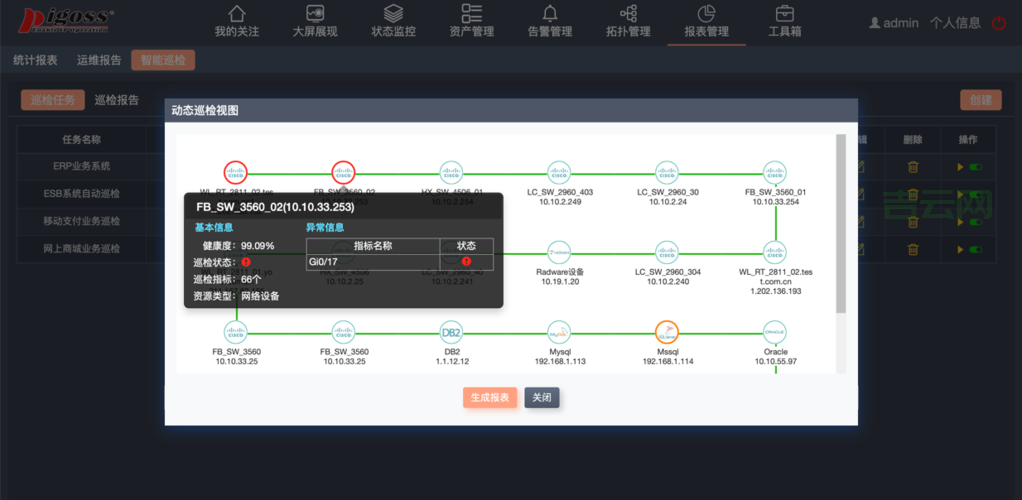Click the 生成报表 button

pos(490,398)
